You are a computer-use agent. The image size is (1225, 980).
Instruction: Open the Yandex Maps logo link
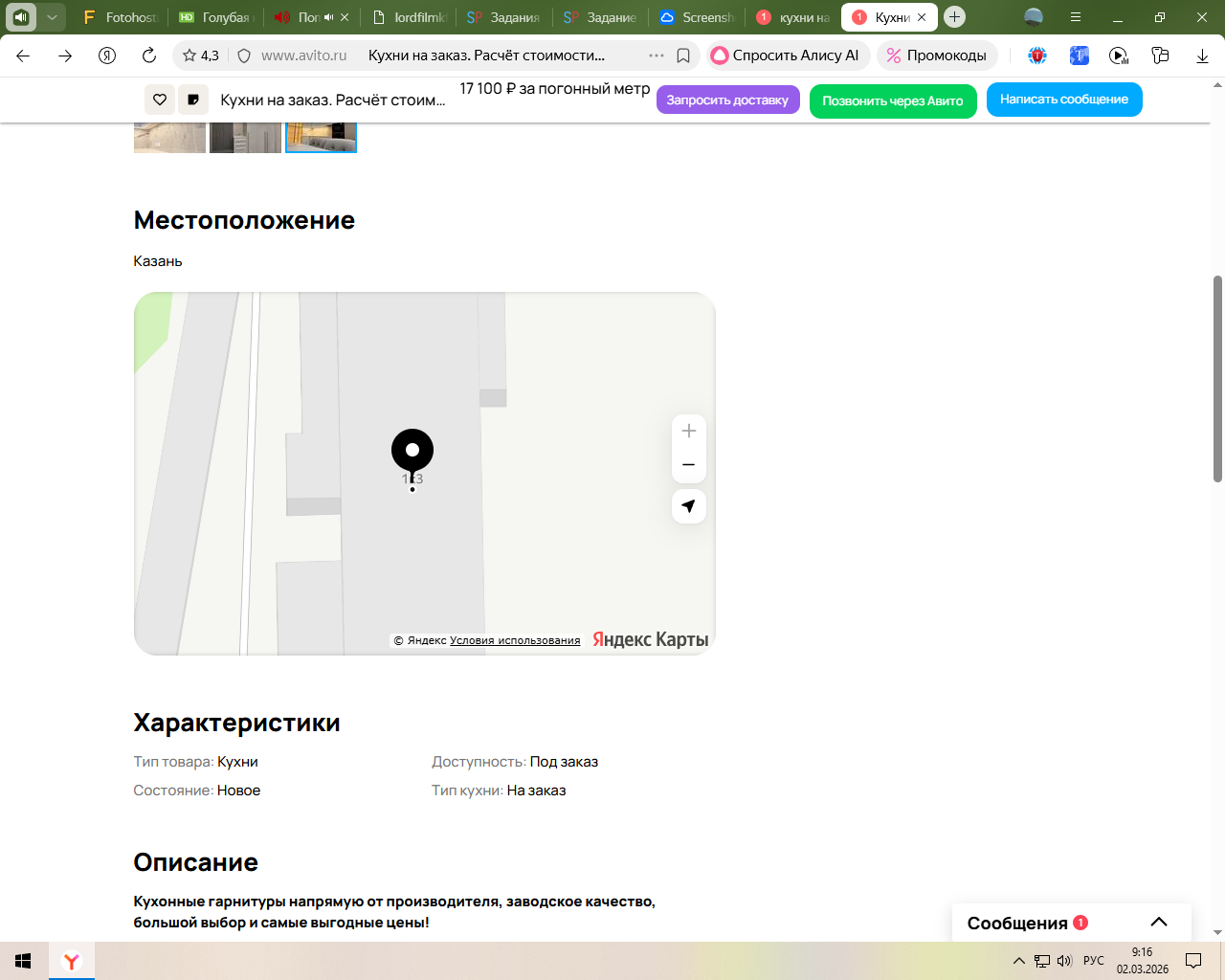tap(651, 639)
